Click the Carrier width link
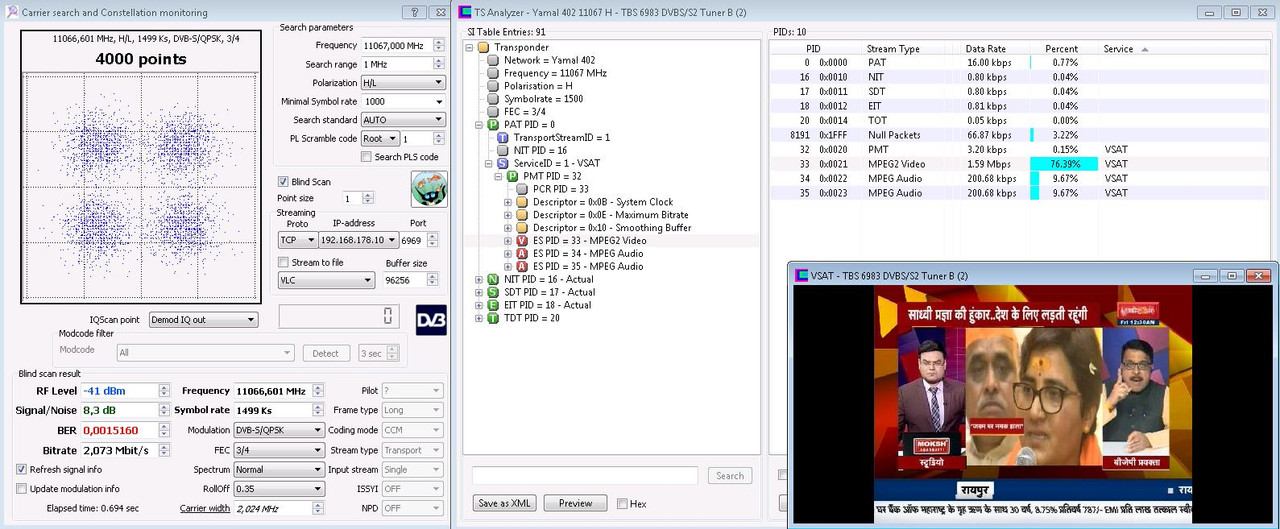The image size is (1280, 529). [205, 508]
